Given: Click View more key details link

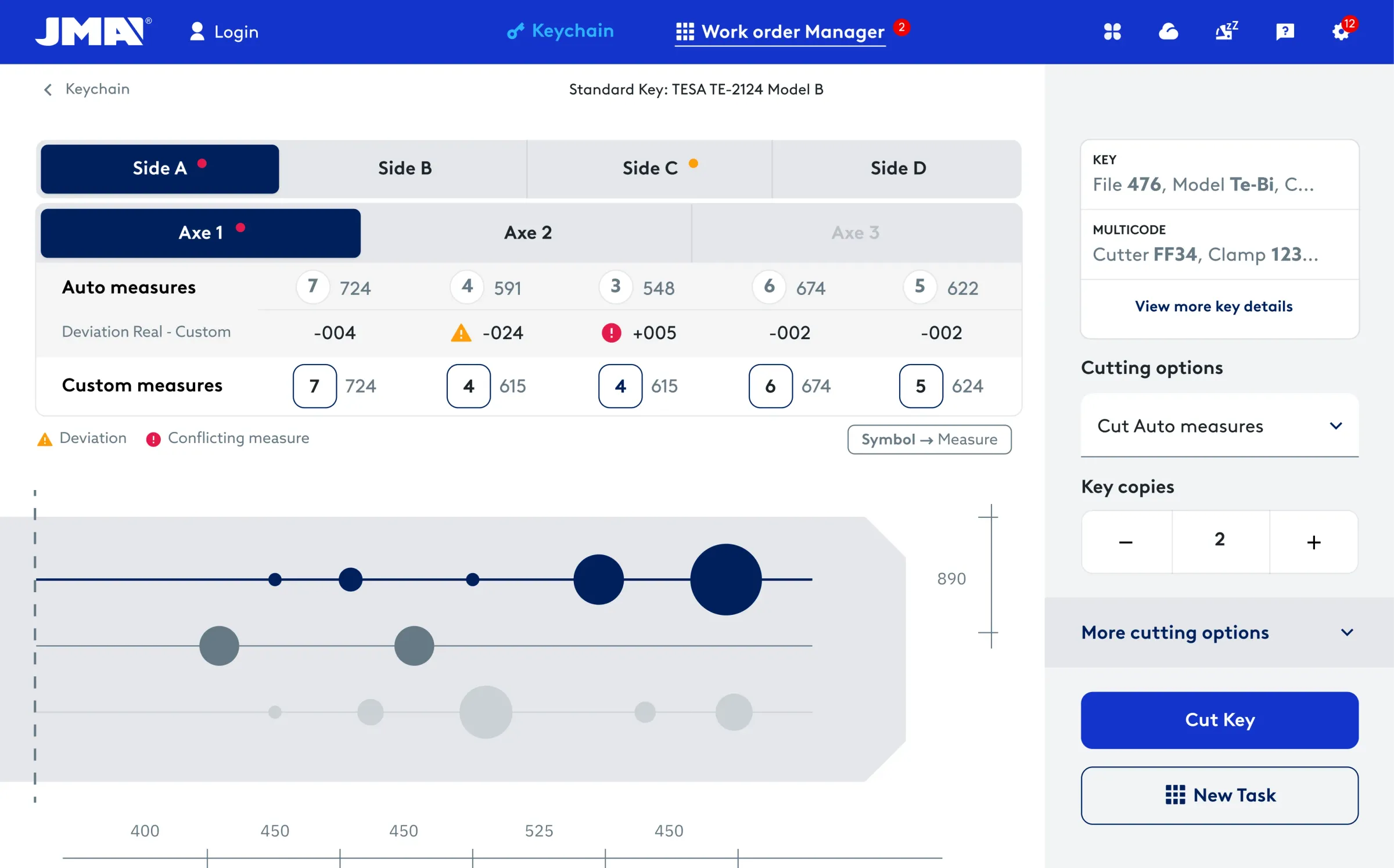Looking at the screenshot, I should (1213, 307).
